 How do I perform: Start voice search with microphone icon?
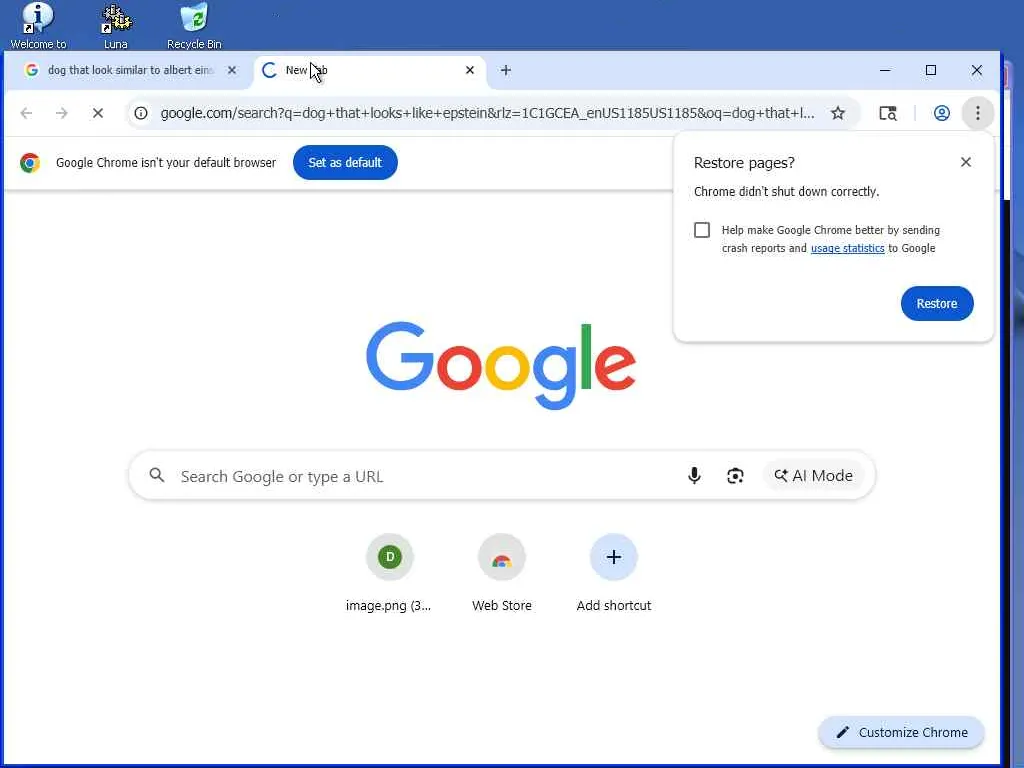coord(694,475)
